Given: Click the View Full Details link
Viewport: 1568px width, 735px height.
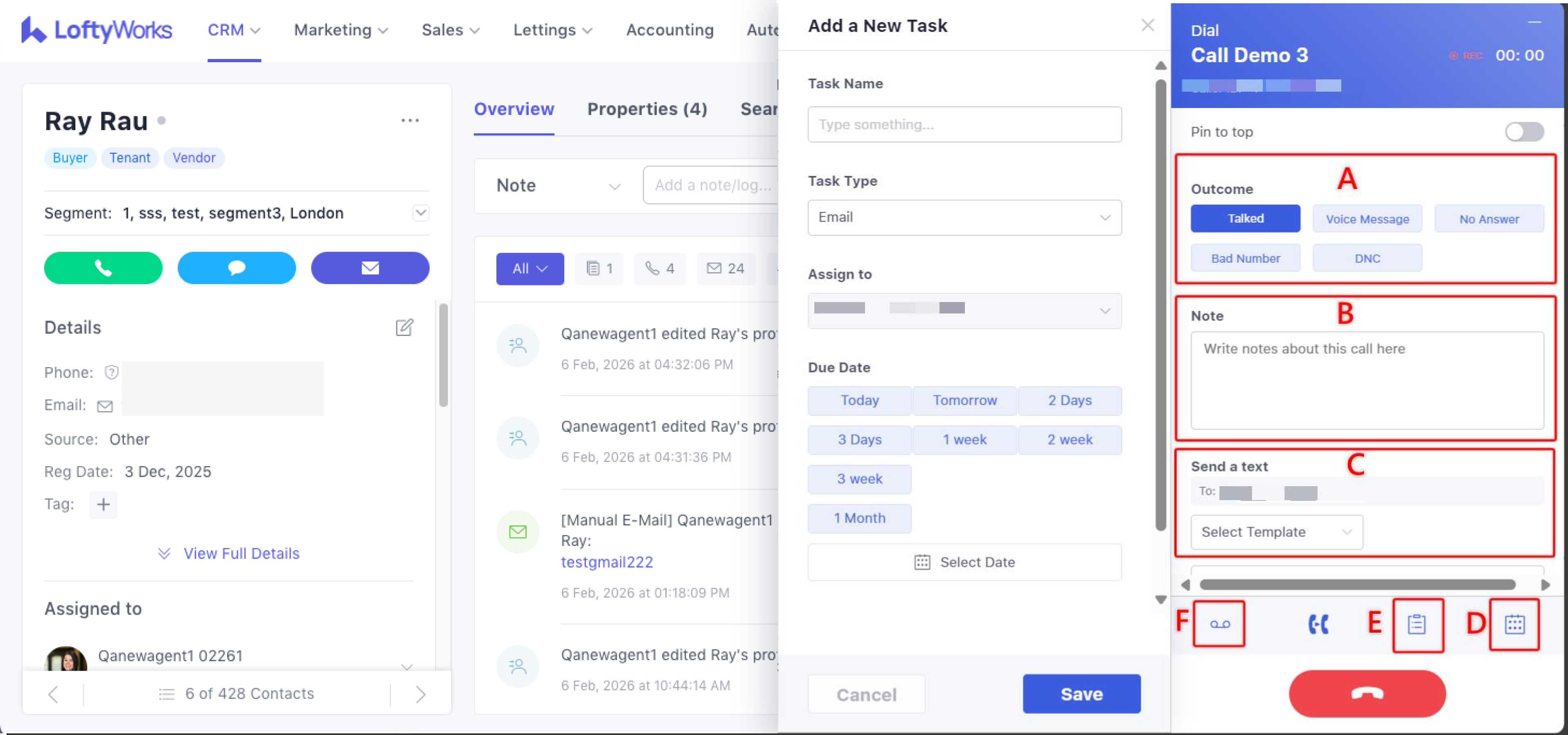Looking at the screenshot, I should tap(241, 554).
